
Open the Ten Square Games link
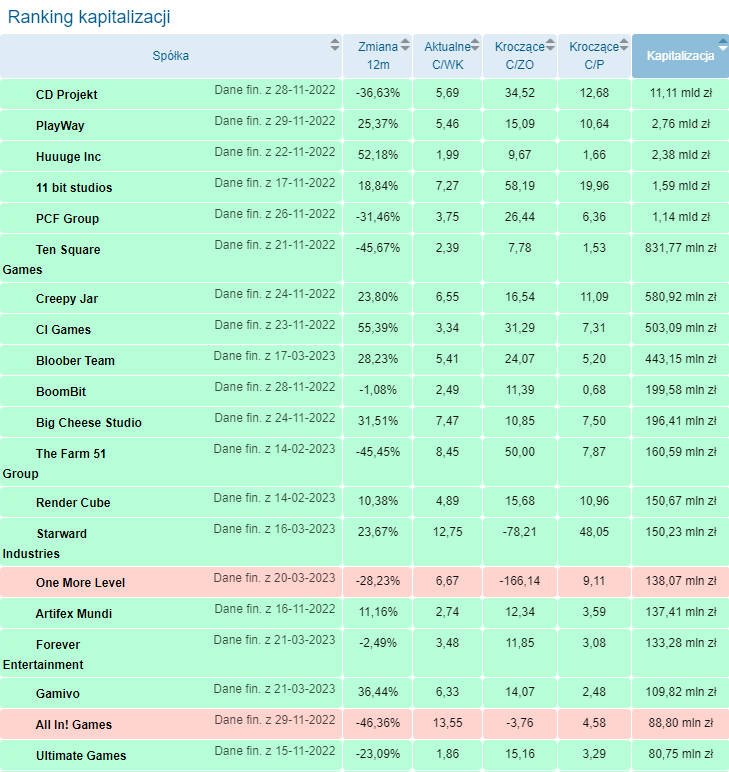coord(51,259)
